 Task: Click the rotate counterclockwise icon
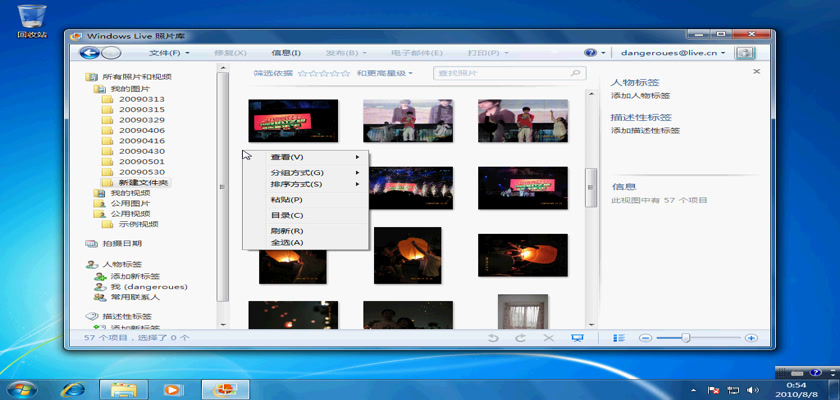(x=493, y=338)
